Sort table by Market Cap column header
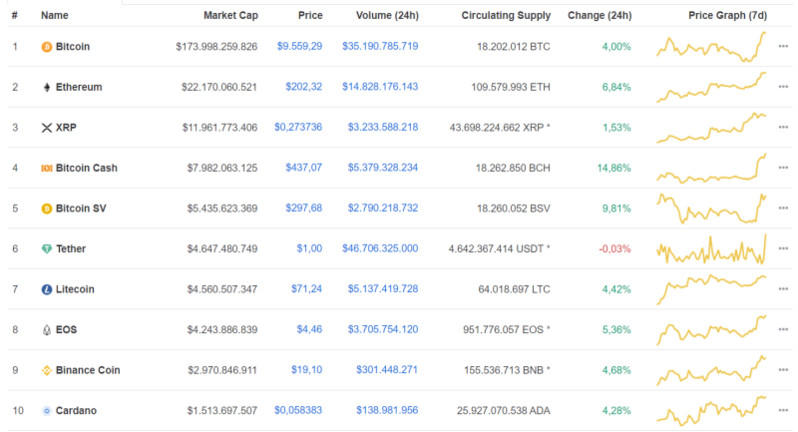The image size is (798, 432). pos(230,16)
